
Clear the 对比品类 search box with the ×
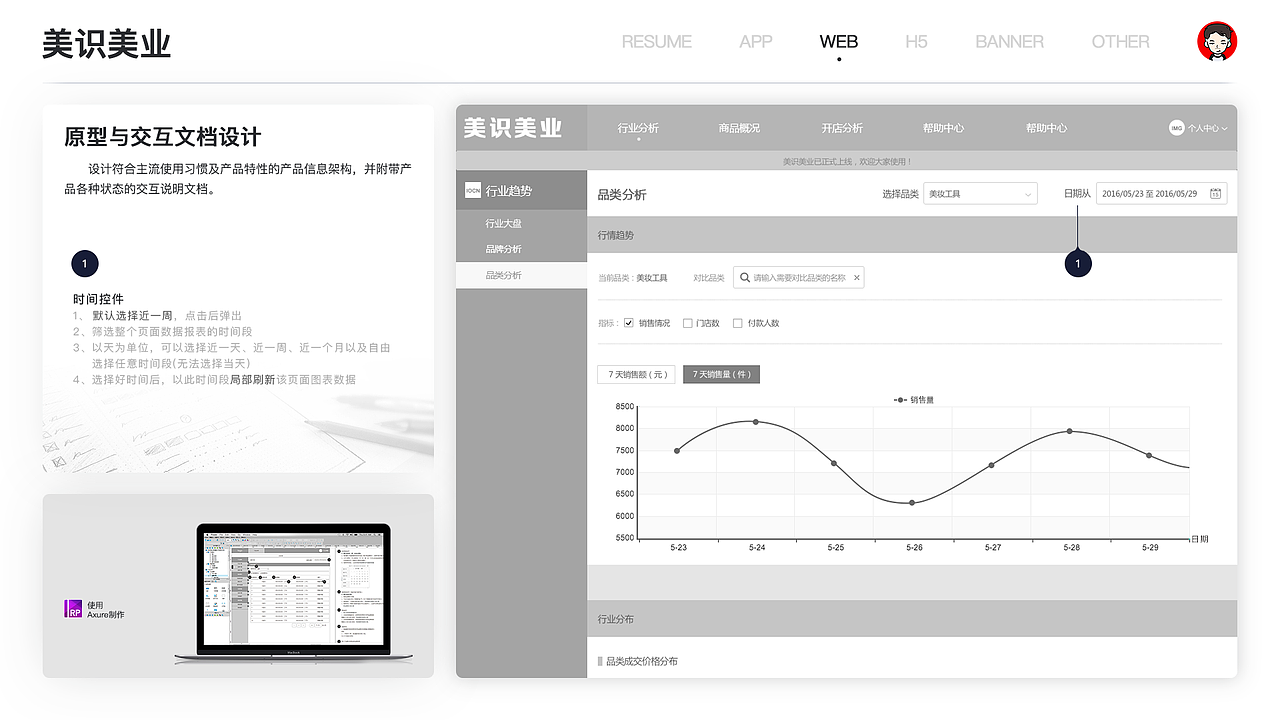(856, 278)
